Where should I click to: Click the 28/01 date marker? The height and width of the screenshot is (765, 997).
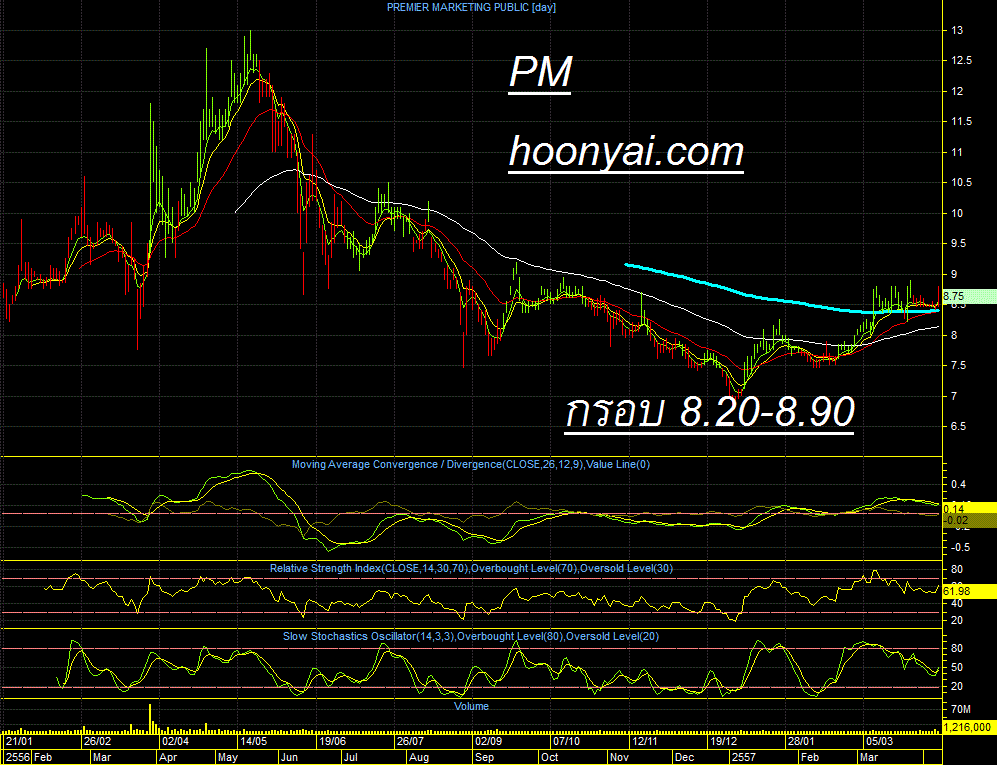coord(801,741)
